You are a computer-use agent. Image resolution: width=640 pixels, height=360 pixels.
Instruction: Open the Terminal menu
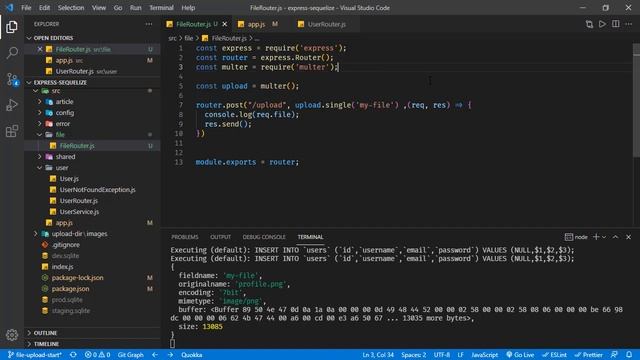[161, 8]
